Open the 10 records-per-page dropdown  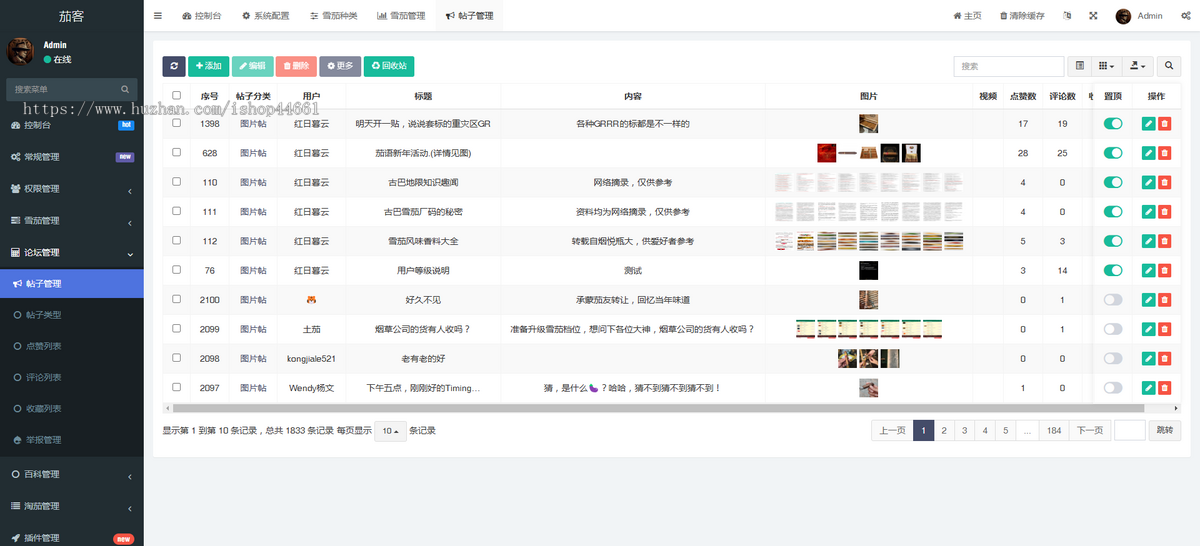390,431
